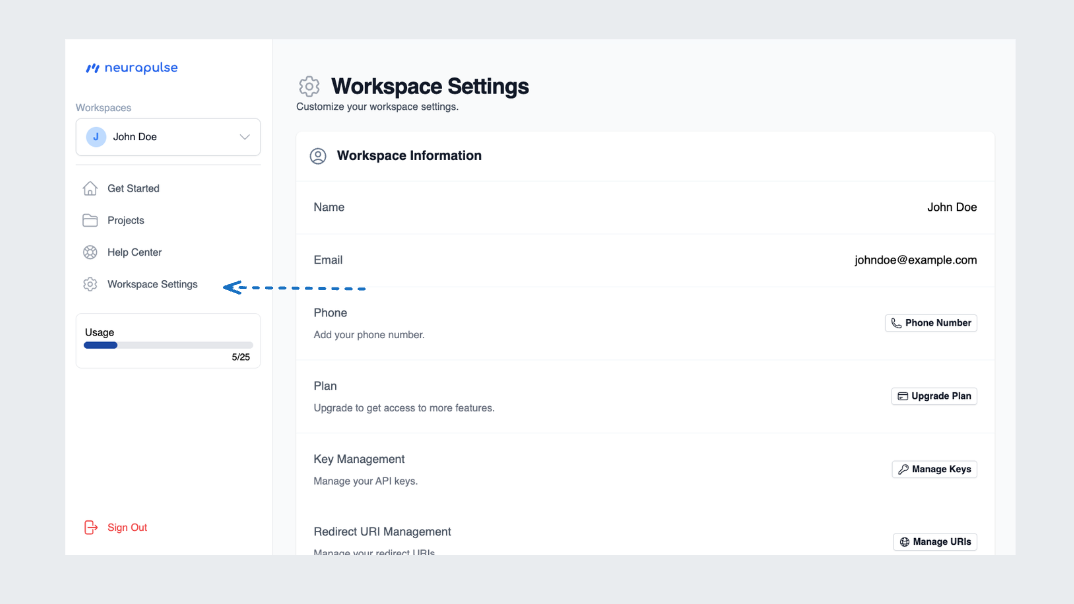The height and width of the screenshot is (604, 1074).
Task: Click the key icon on the Manage Keys button
Action: pos(902,469)
